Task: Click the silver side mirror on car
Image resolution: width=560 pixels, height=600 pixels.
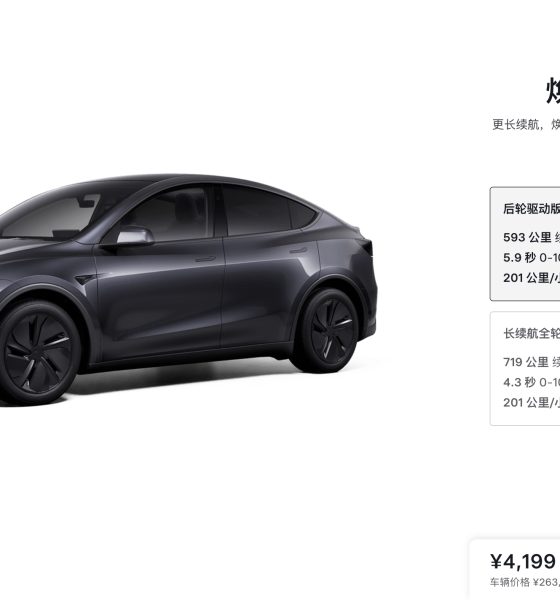Action: coord(135,236)
